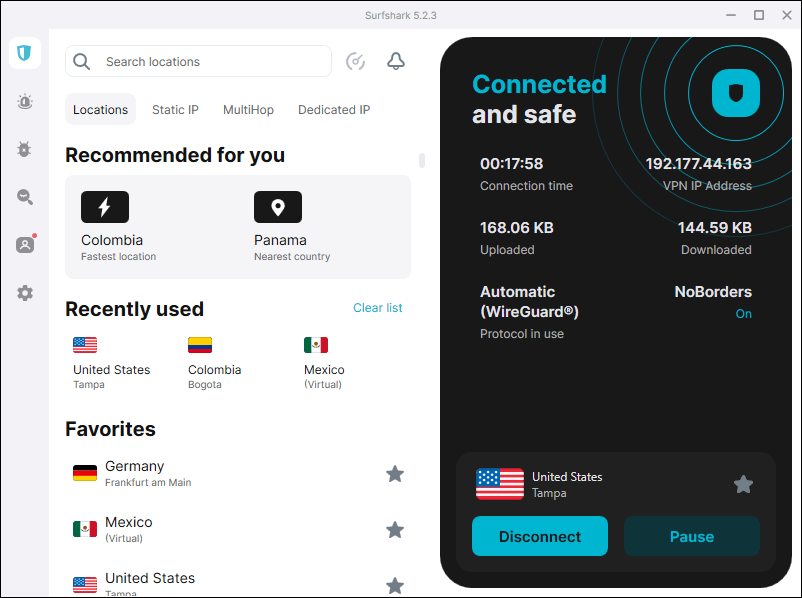This screenshot has height=598, width=802.
Task: Click the 168.06 KB uploaded value
Action: tap(517, 228)
